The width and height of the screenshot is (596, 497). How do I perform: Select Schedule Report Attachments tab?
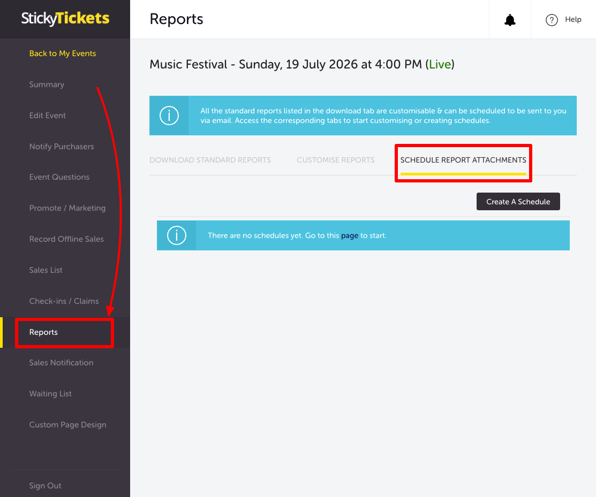tap(463, 160)
